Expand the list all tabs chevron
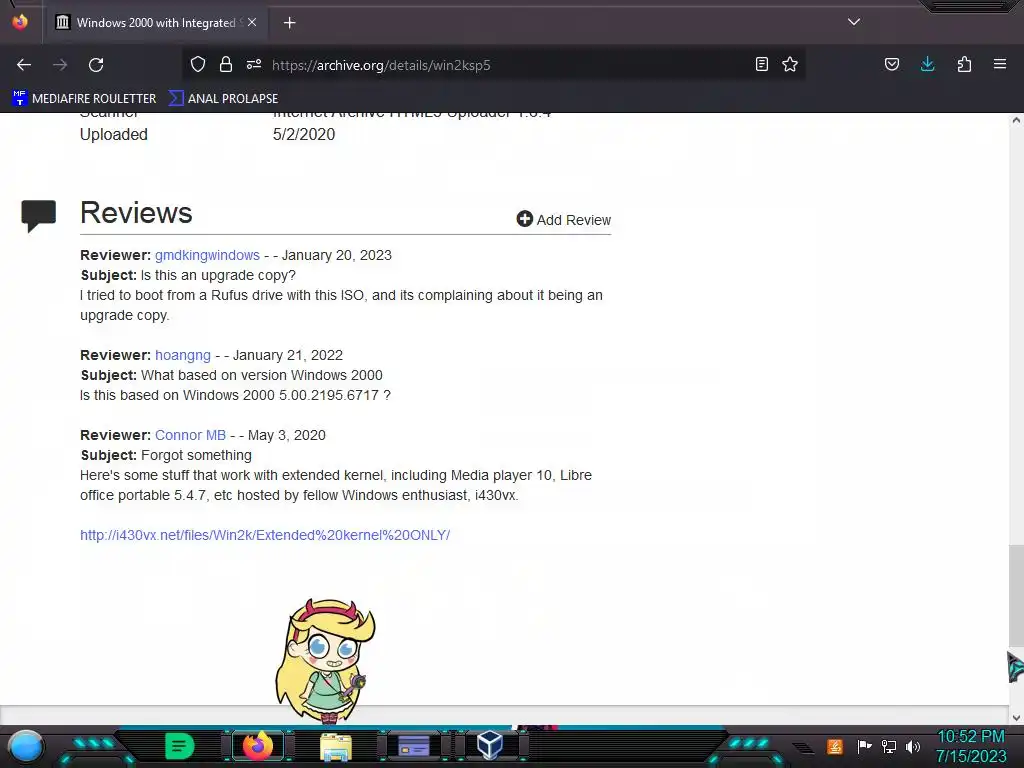Screen dimensions: 1024x768 click(x=854, y=22)
